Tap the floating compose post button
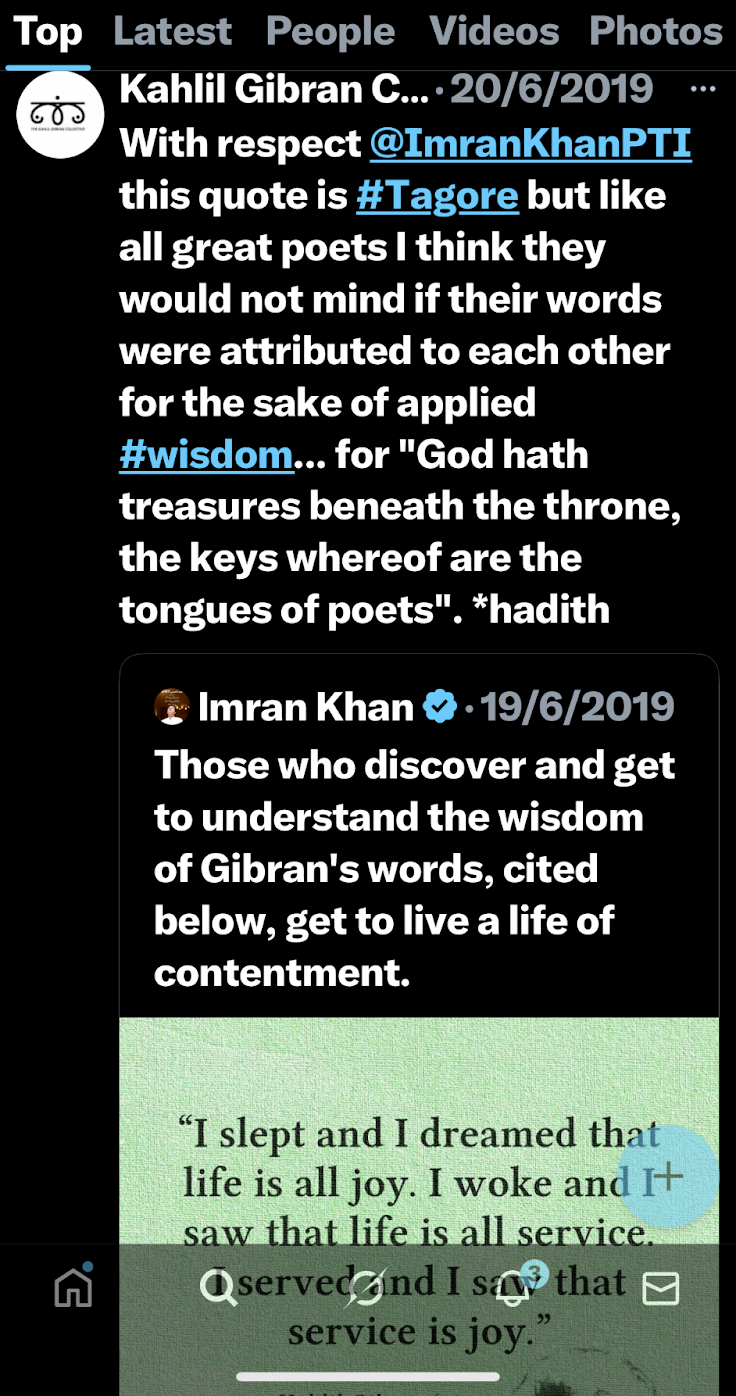Screen dimensions: 736x1396 coord(668,1177)
